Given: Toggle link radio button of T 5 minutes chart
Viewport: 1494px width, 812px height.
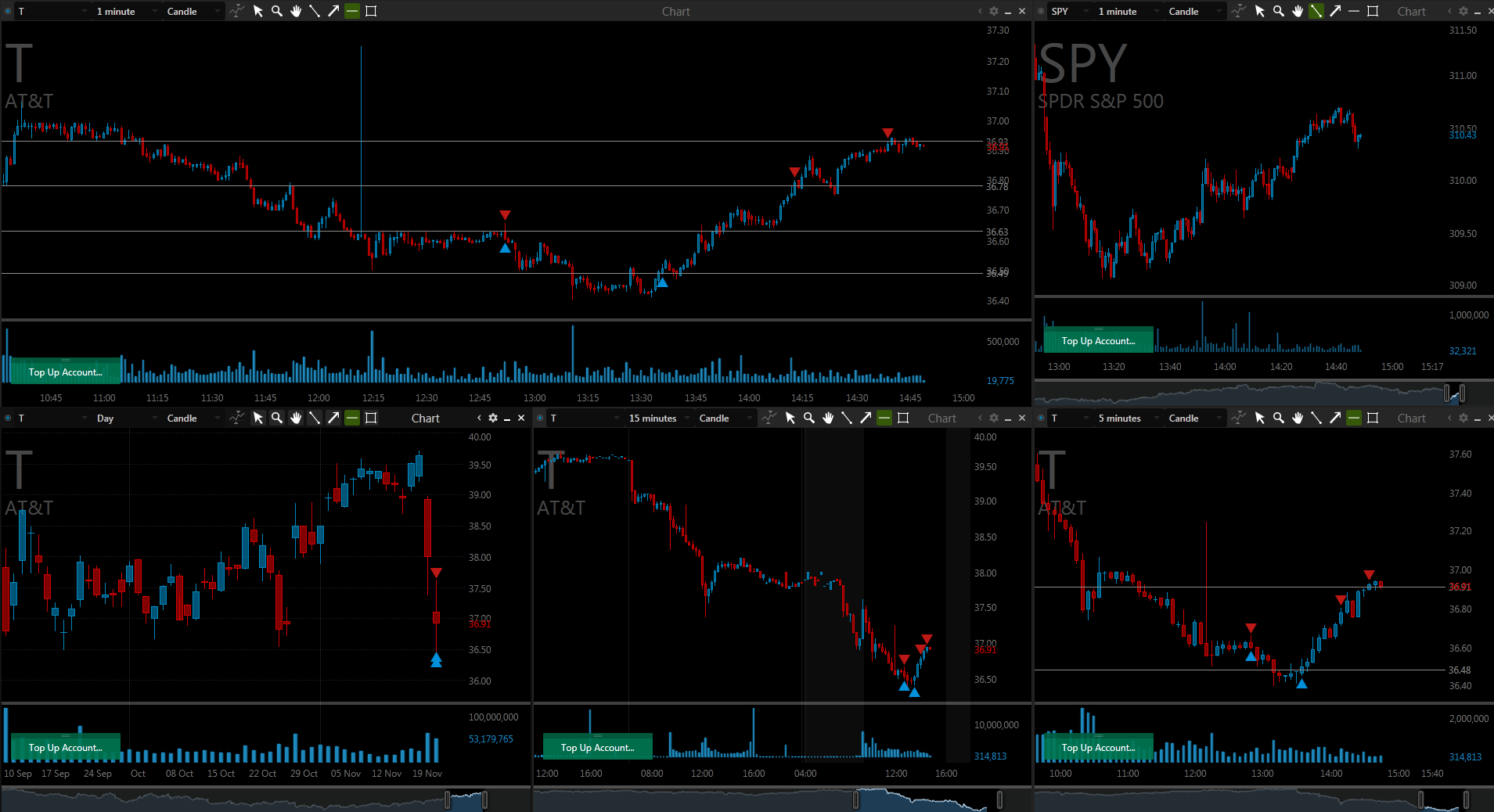Looking at the screenshot, I should [x=1041, y=418].
